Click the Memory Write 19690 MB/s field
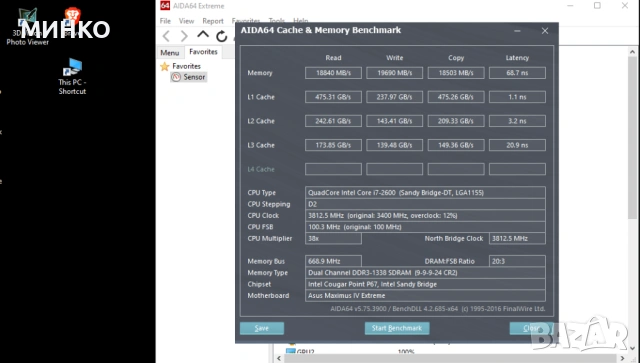Screen dimensions: 640x363 point(394,73)
